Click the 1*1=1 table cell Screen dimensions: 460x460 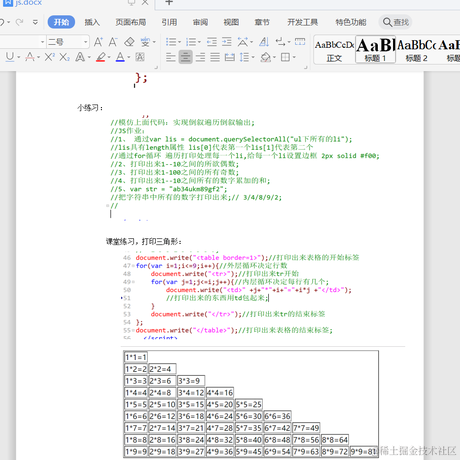136,357
